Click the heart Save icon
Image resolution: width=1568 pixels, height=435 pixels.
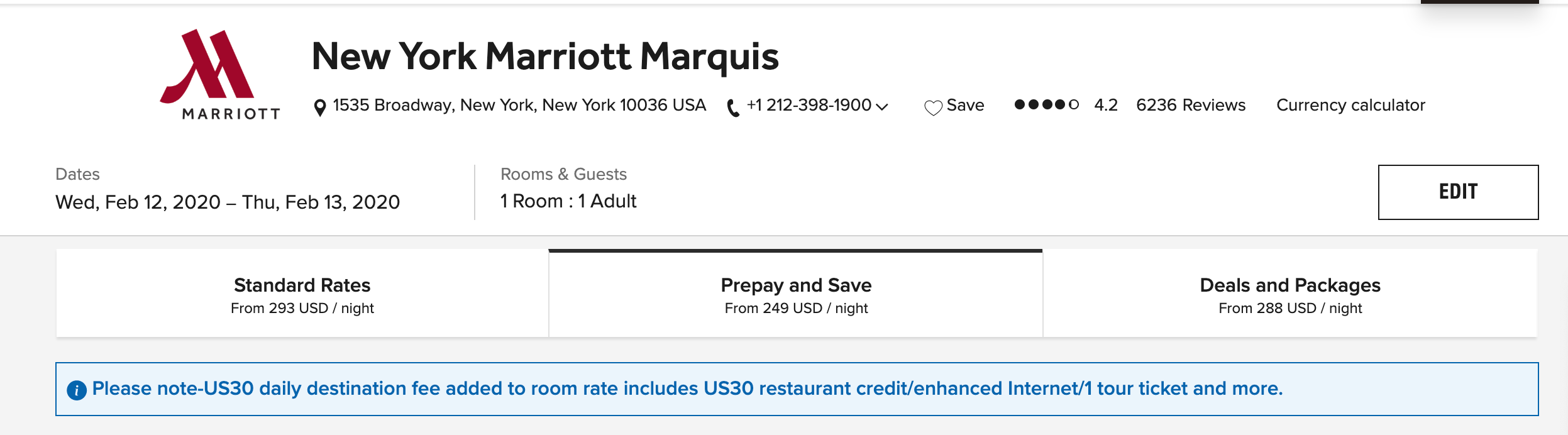coord(933,108)
